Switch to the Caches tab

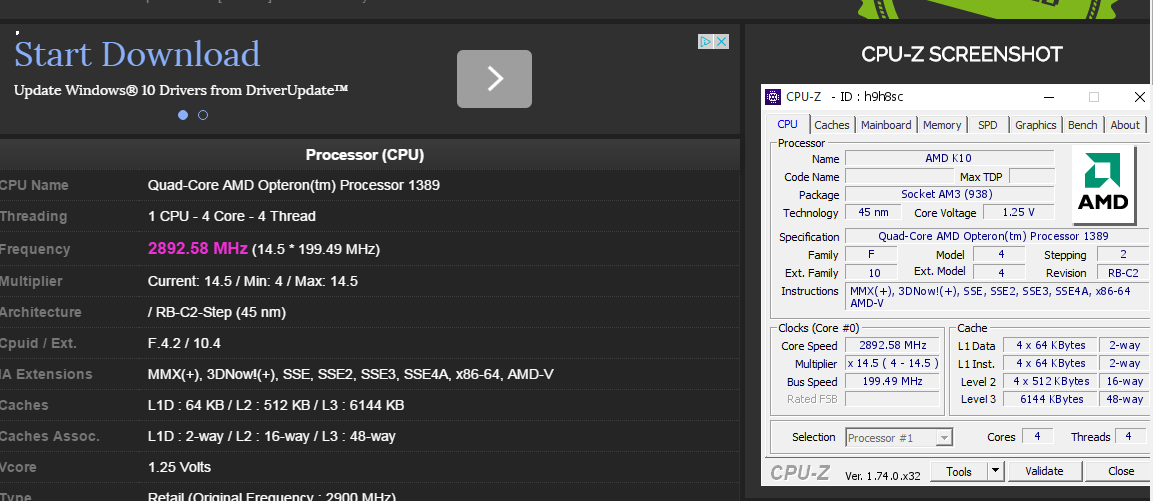[x=832, y=125]
